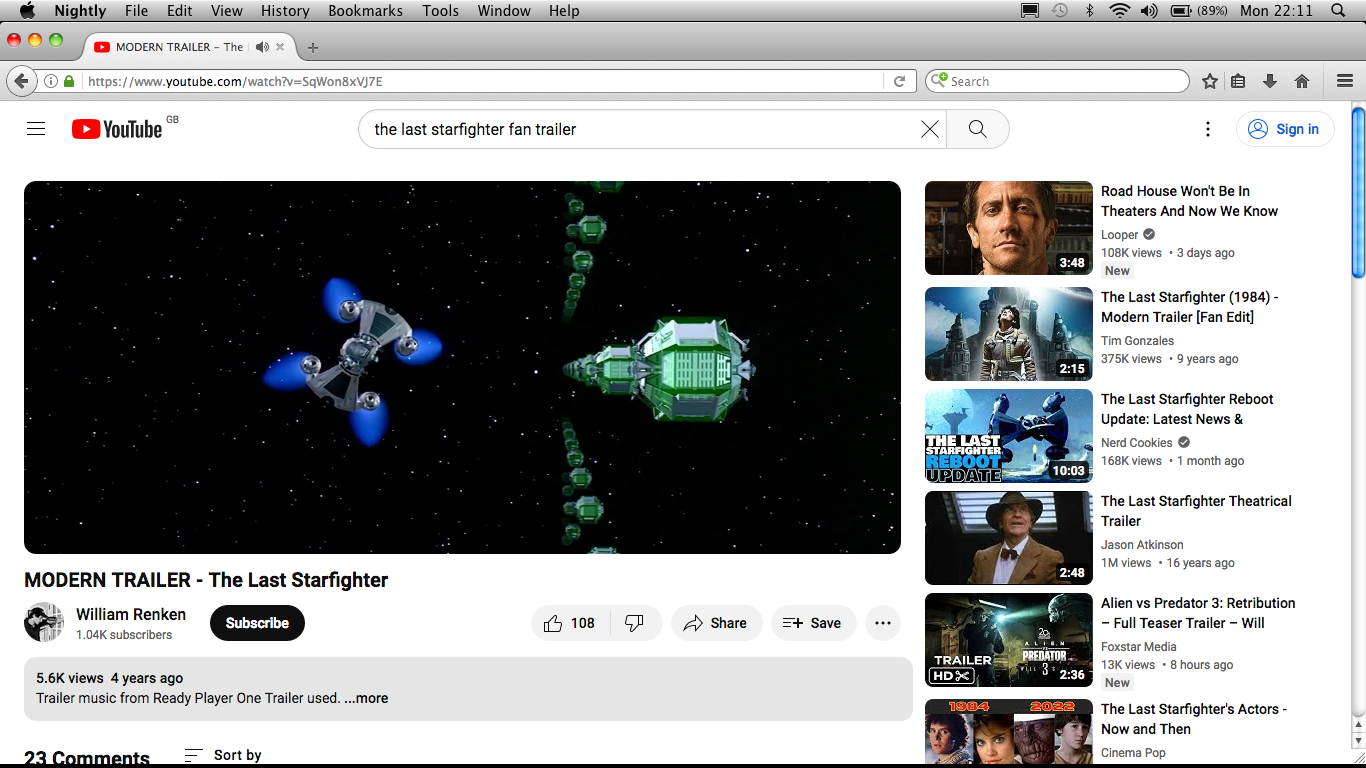Click the Sign in button

pos(1285,129)
